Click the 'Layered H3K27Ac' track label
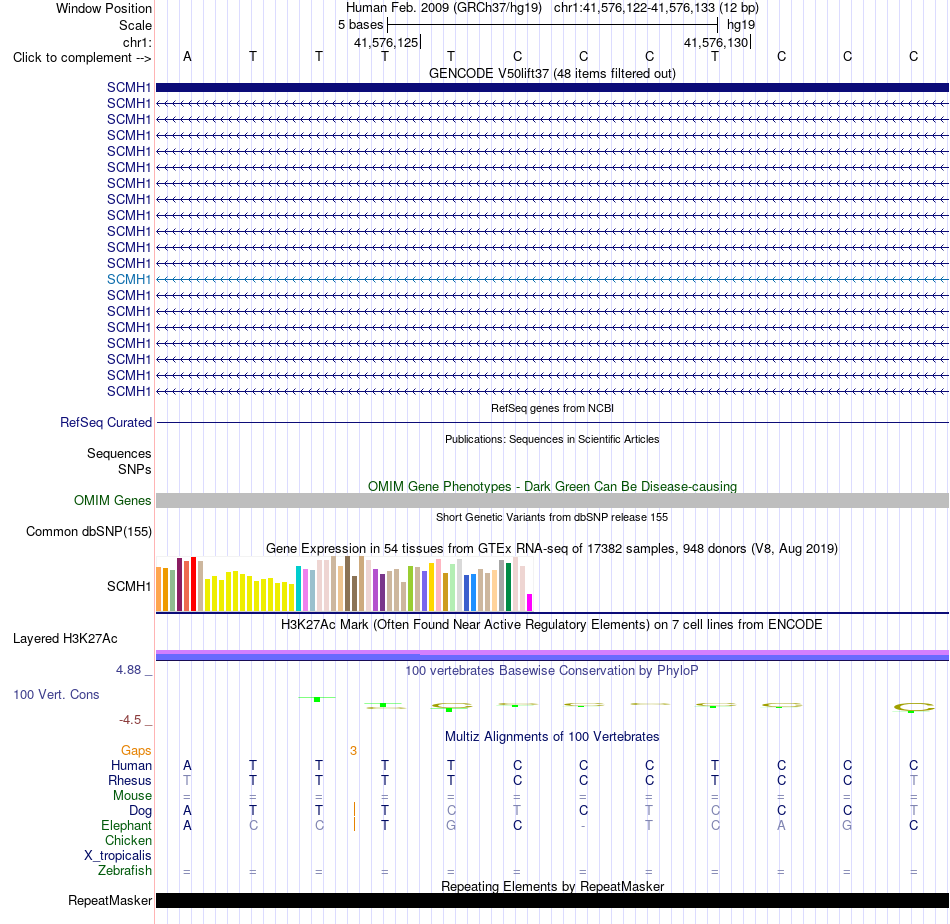This screenshot has width=950, height=924. pyautogui.click(x=65, y=639)
